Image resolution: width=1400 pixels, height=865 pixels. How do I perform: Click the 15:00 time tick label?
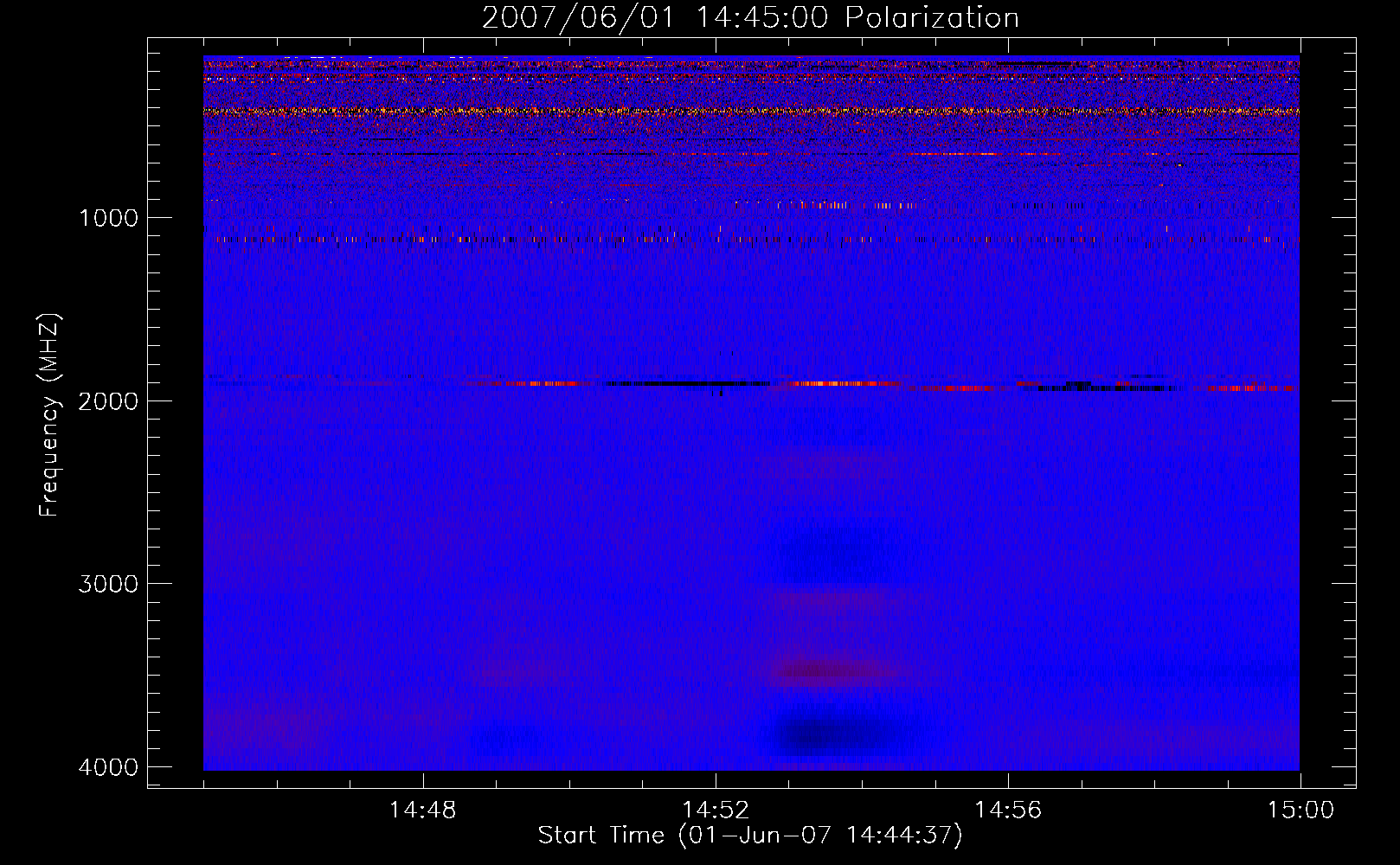point(1300,811)
